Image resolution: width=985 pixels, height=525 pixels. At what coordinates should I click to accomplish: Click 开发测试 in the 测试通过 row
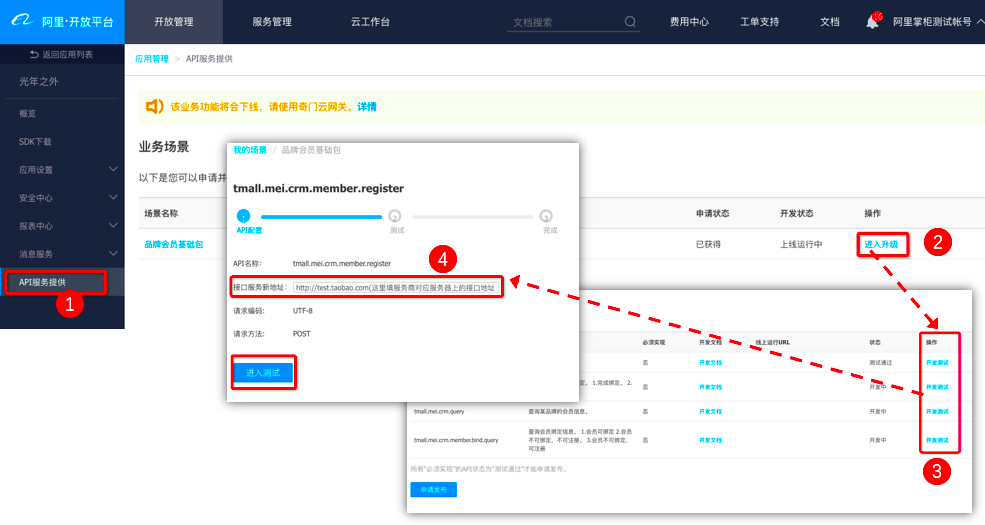[x=937, y=363]
